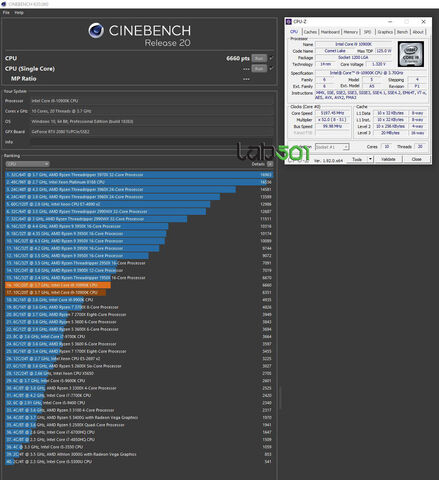The image size is (439, 480).
Task: Click the Core Speed value 5197.45 MHz
Action: (332, 113)
